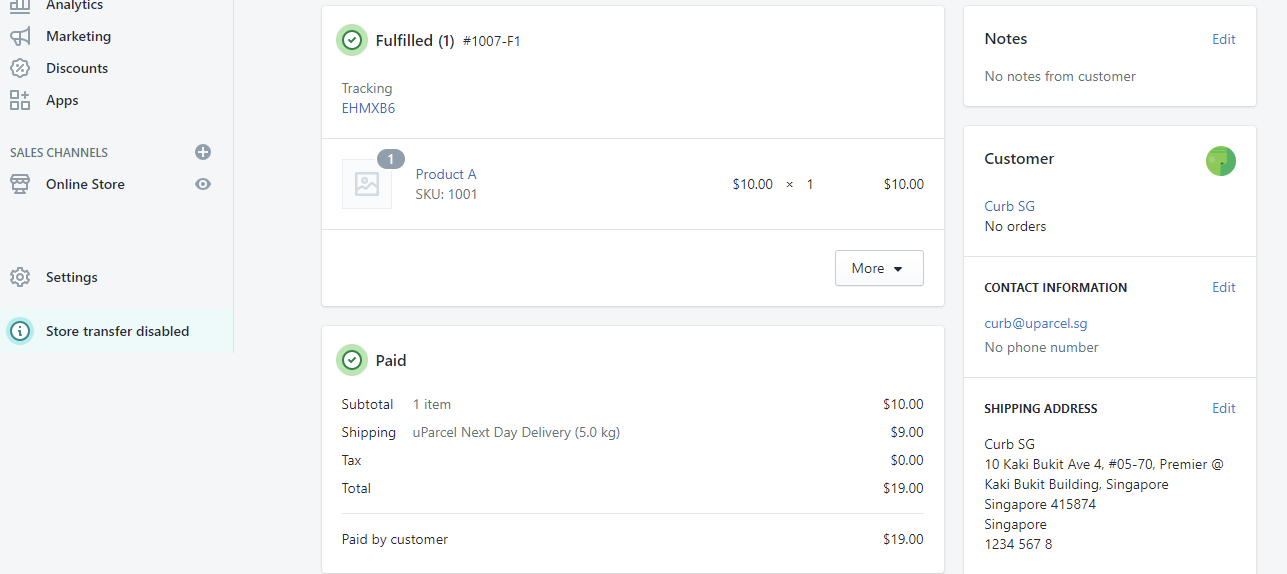Open customer Curb SG profile link
Viewport: 1287px width, 574px height.
(1009, 206)
